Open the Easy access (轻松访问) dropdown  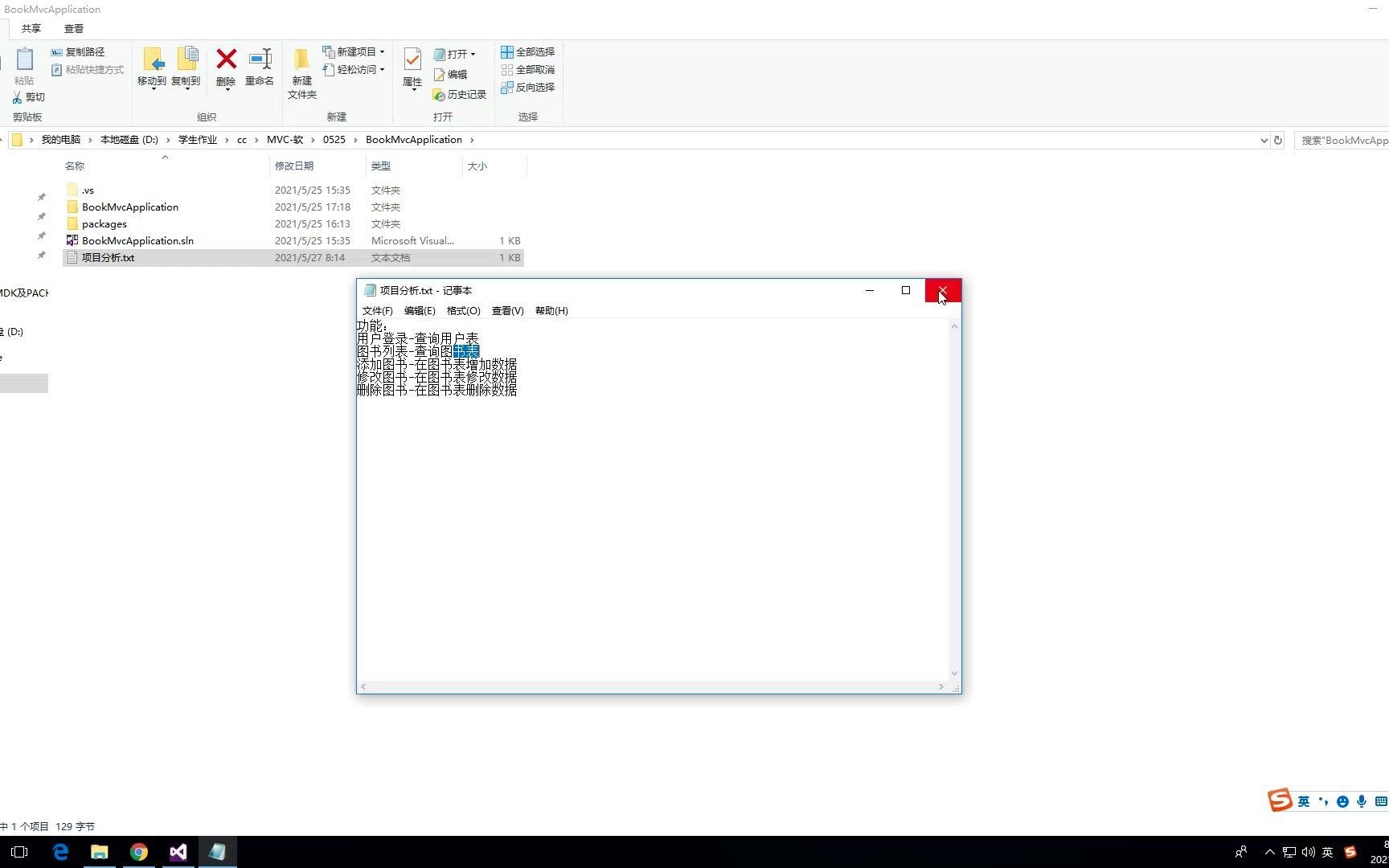pyautogui.click(x=354, y=70)
